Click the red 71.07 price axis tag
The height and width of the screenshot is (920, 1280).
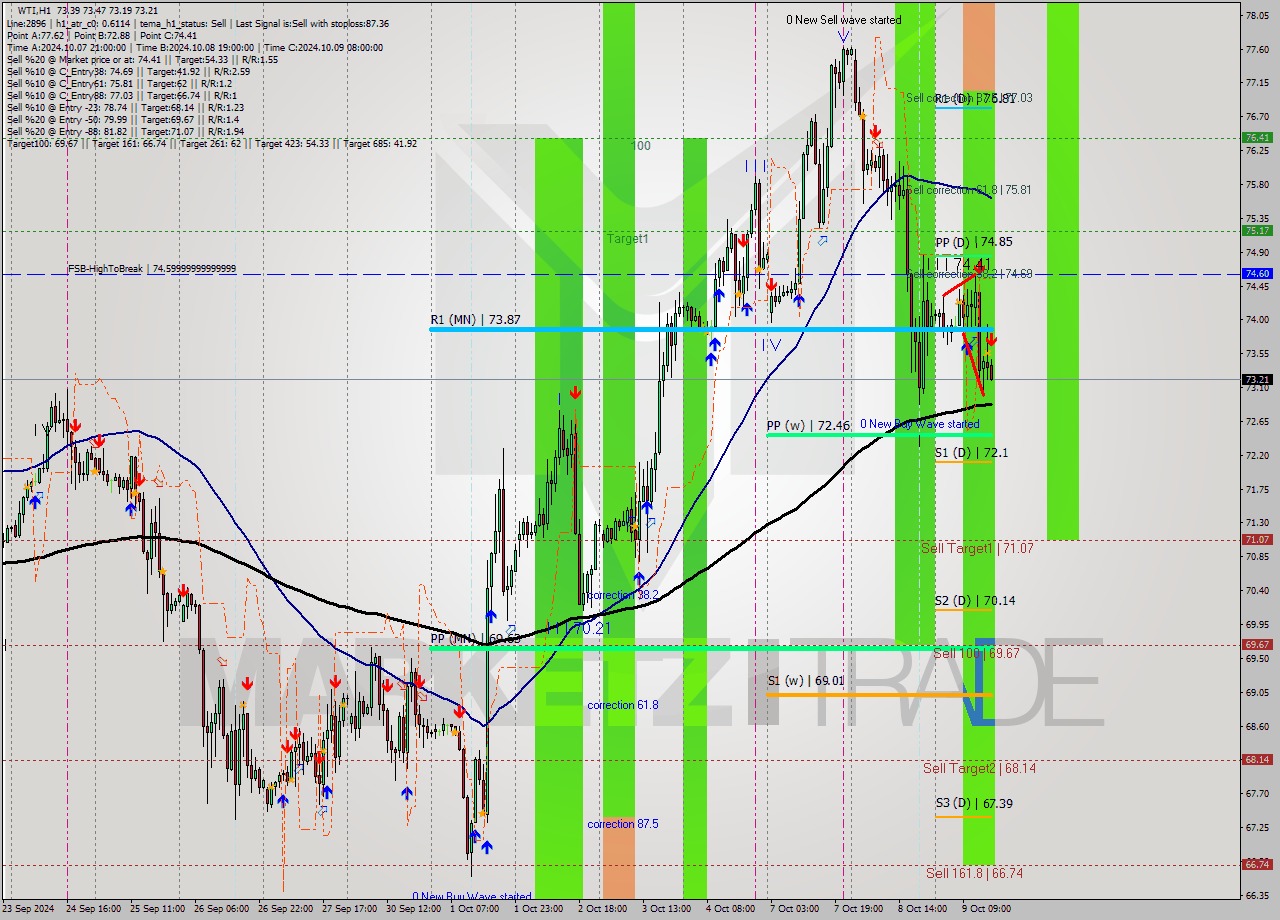1256,539
